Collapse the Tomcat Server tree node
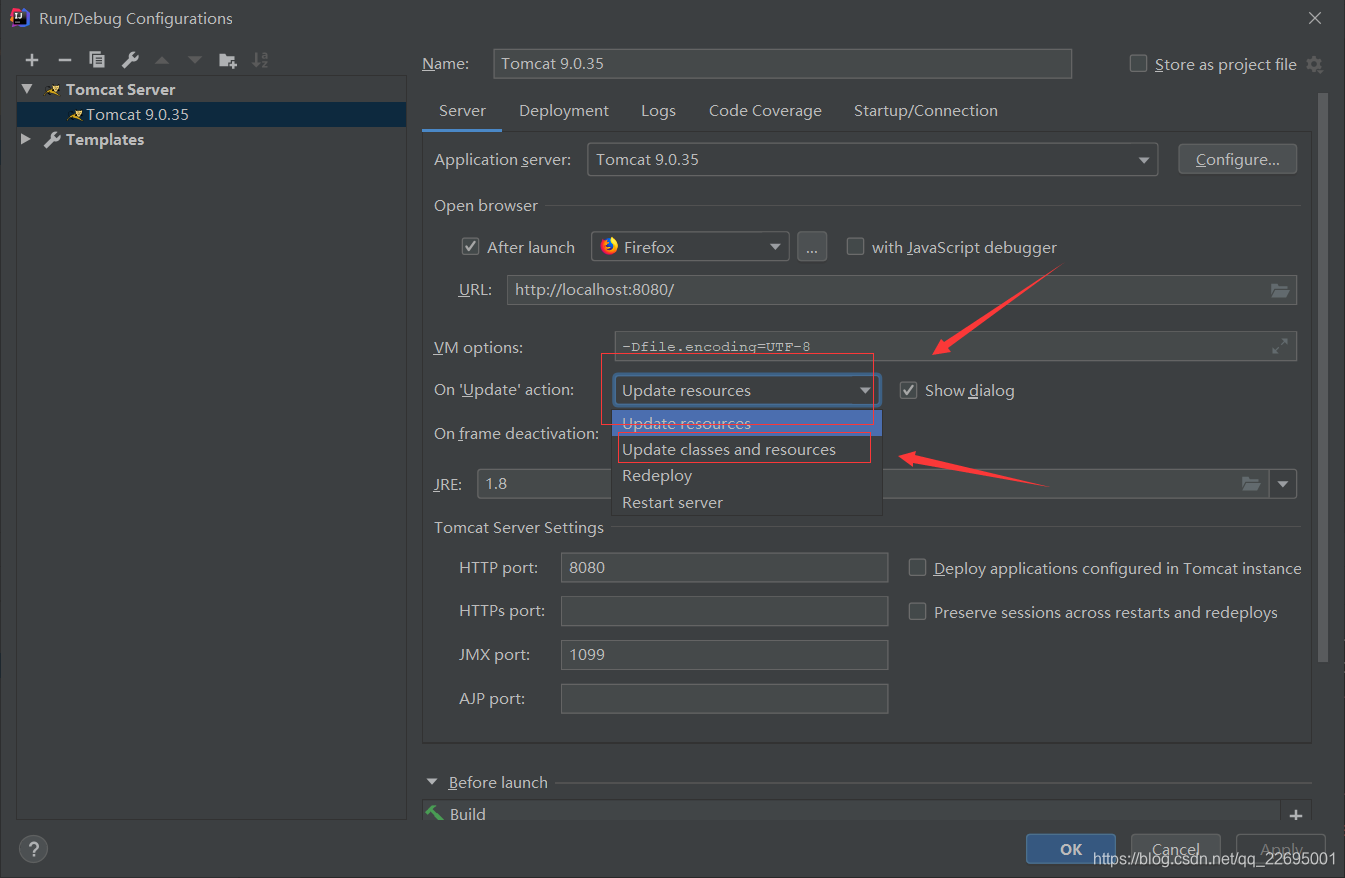 tap(27, 89)
